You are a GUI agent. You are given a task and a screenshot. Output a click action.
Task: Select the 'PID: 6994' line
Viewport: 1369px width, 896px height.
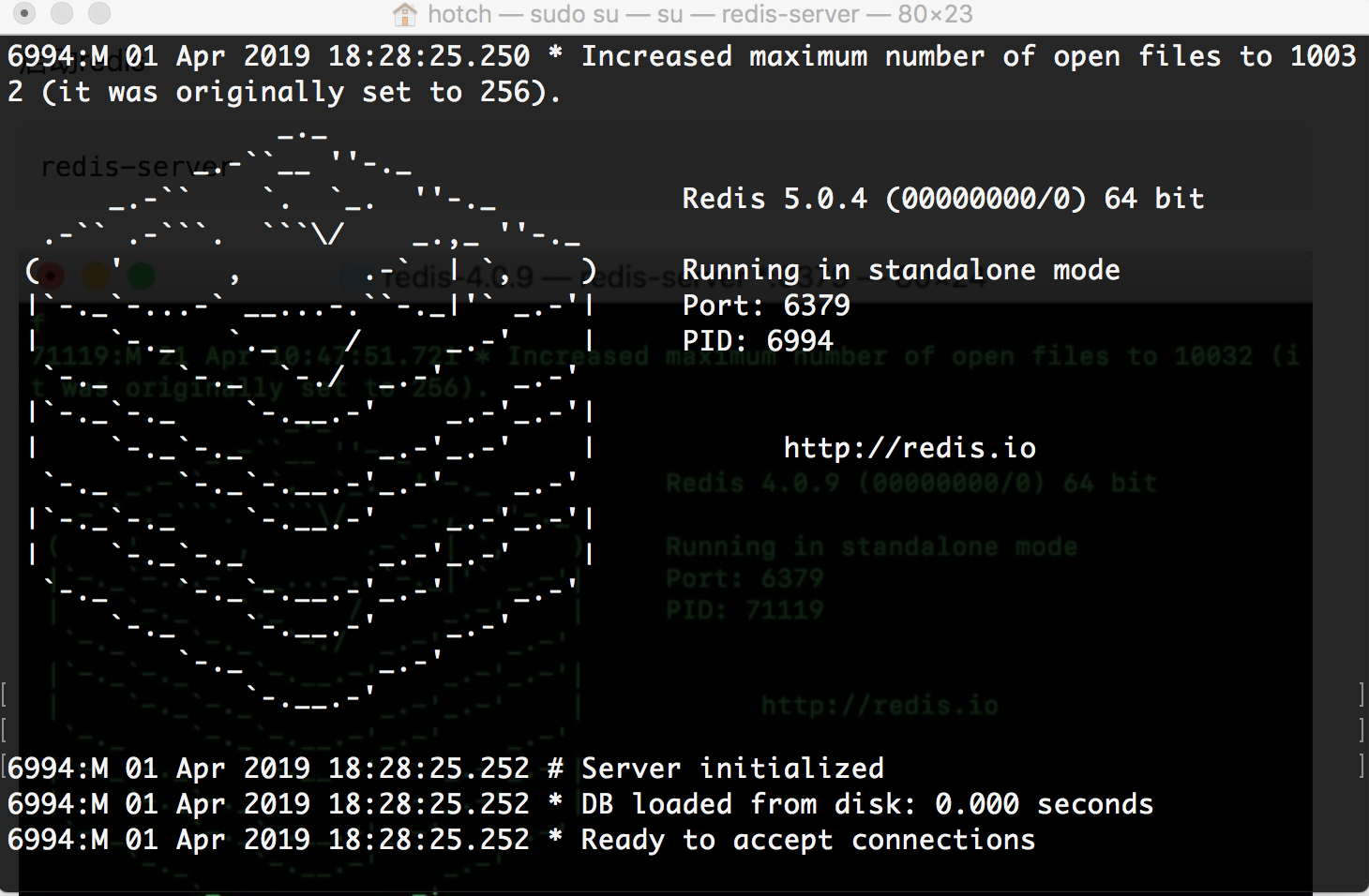point(758,341)
